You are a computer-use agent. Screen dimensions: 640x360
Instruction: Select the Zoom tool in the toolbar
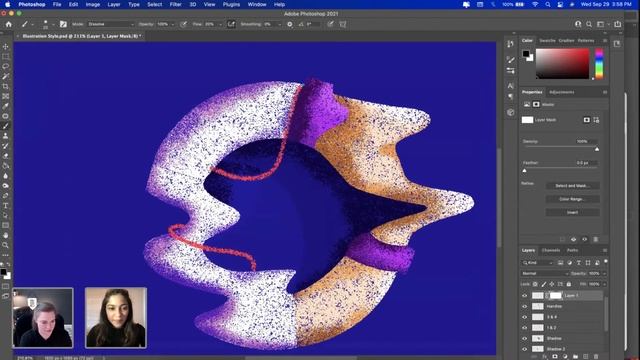pyautogui.click(x=6, y=245)
